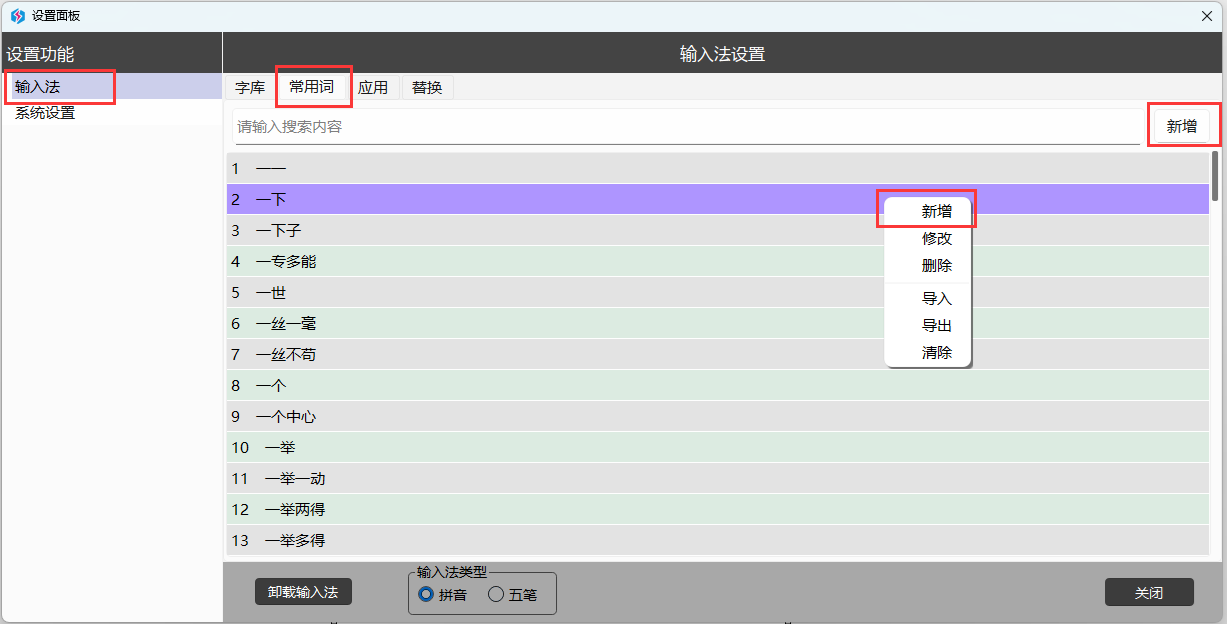Viewport: 1227px width, 624px height.
Task: Select 五笔 input method type
Action: (x=496, y=594)
